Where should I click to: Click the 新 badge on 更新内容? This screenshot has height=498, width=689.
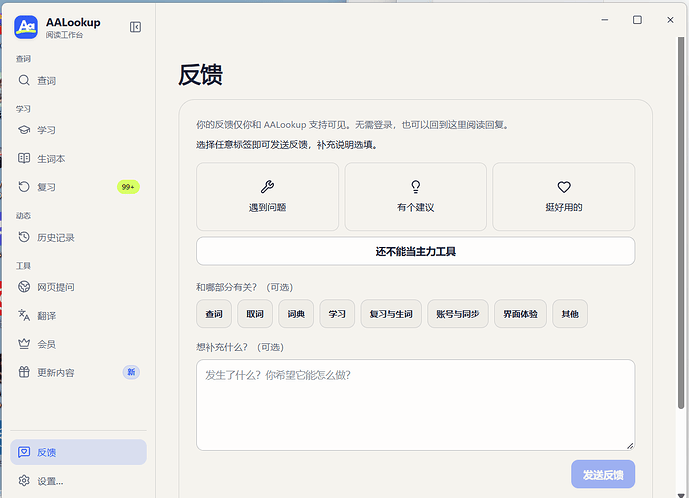click(x=131, y=372)
